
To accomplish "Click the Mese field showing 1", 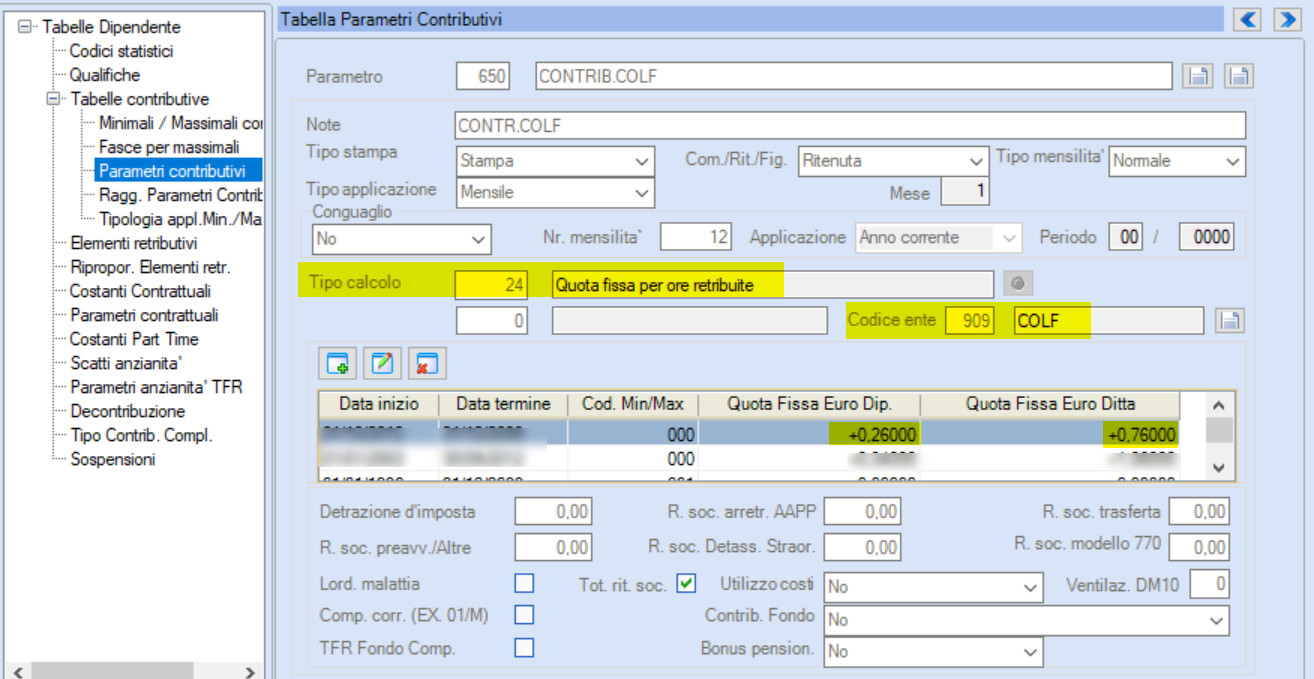I will click(966, 192).
